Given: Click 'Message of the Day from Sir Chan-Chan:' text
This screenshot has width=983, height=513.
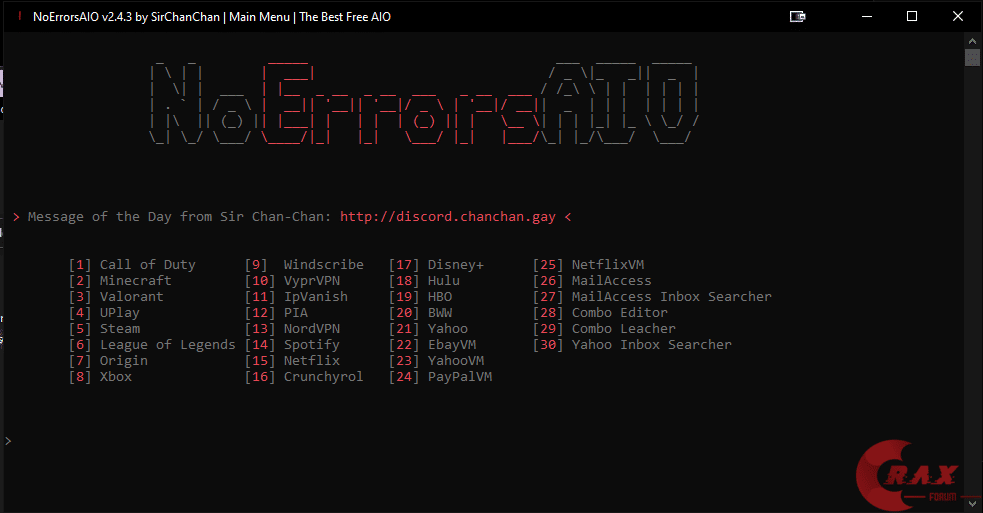Looking at the screenshot, I should [179, 217].
